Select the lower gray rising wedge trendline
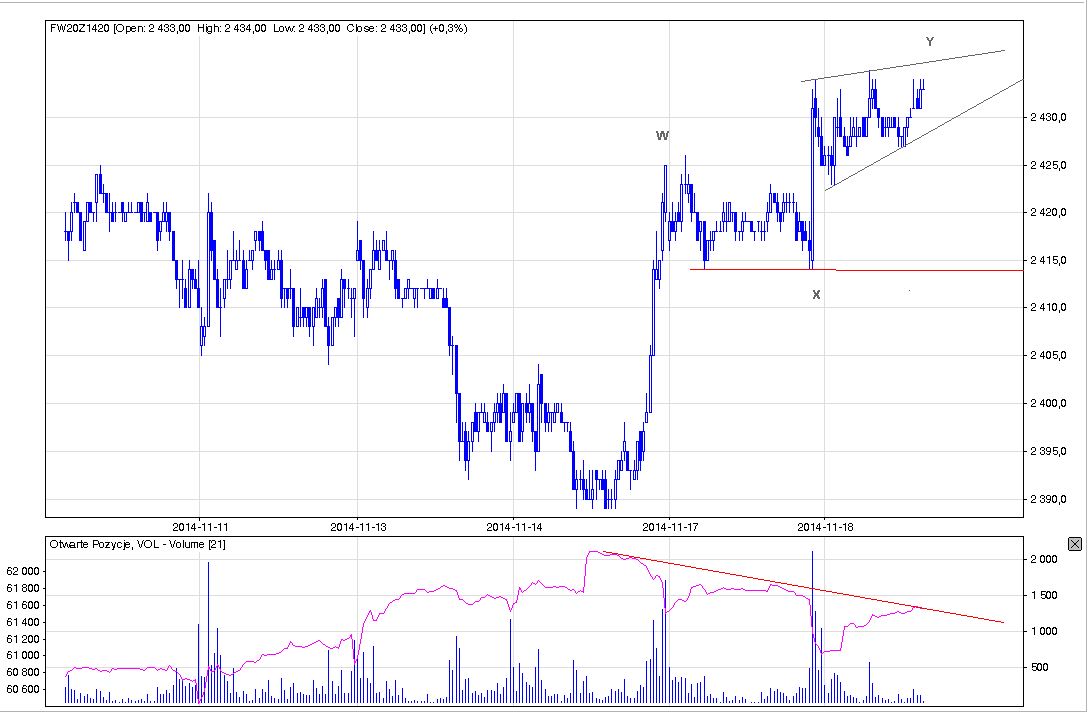This screenshot has height=712, width=1088. (924, 135)
